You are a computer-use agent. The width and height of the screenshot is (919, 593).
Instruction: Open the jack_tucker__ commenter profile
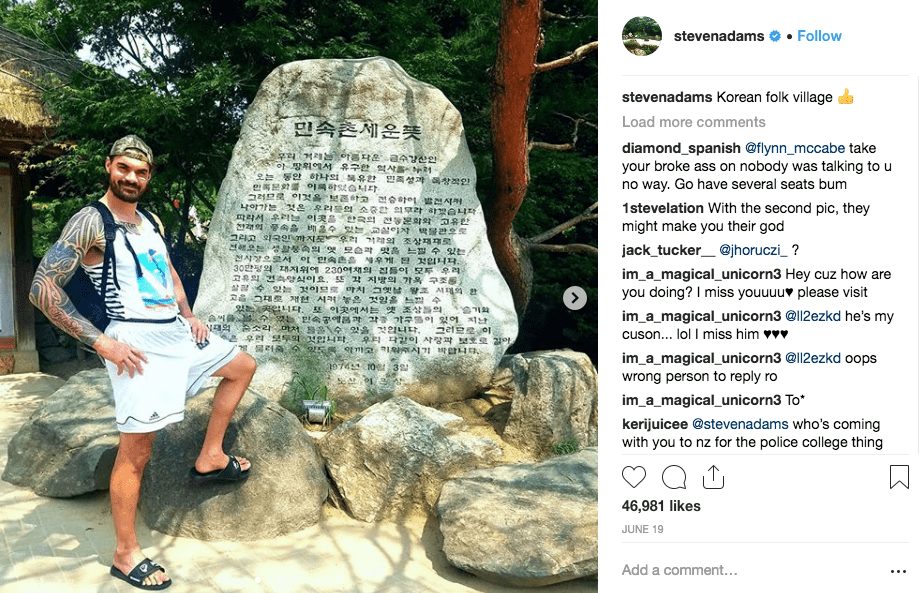[668, 250]
